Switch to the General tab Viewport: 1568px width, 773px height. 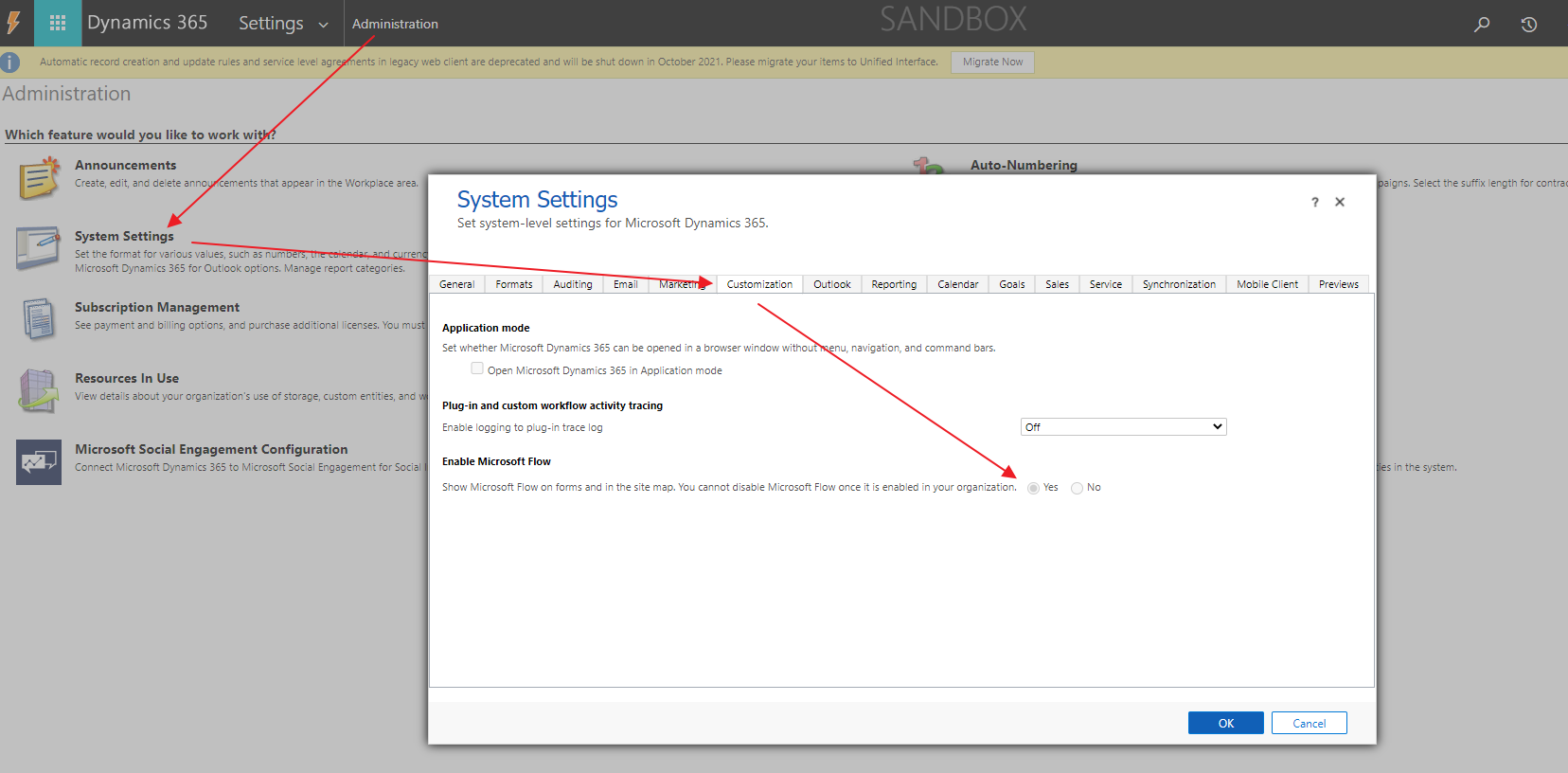coord(457,284)
